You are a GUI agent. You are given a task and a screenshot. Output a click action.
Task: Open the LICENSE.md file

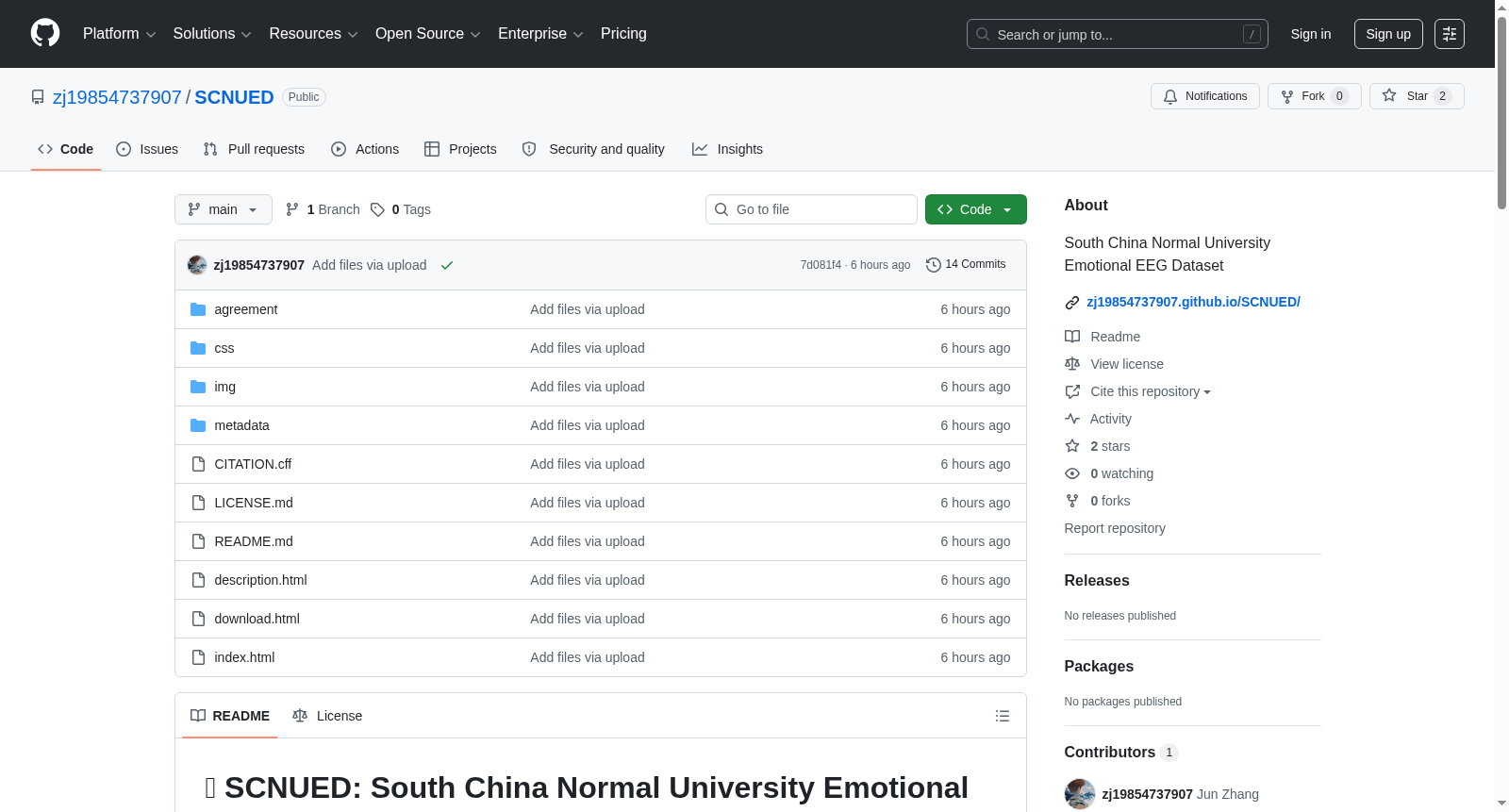254,503
